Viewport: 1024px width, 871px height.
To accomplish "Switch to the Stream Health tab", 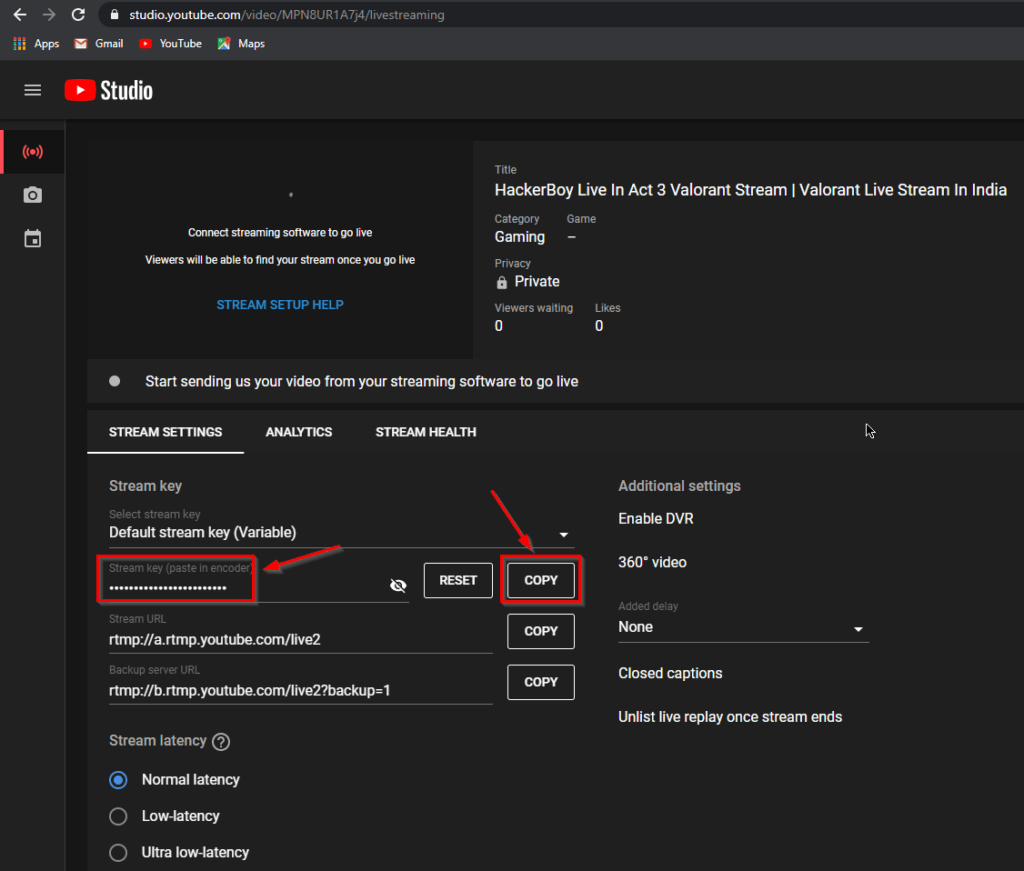I will click(x=426, y=432).
